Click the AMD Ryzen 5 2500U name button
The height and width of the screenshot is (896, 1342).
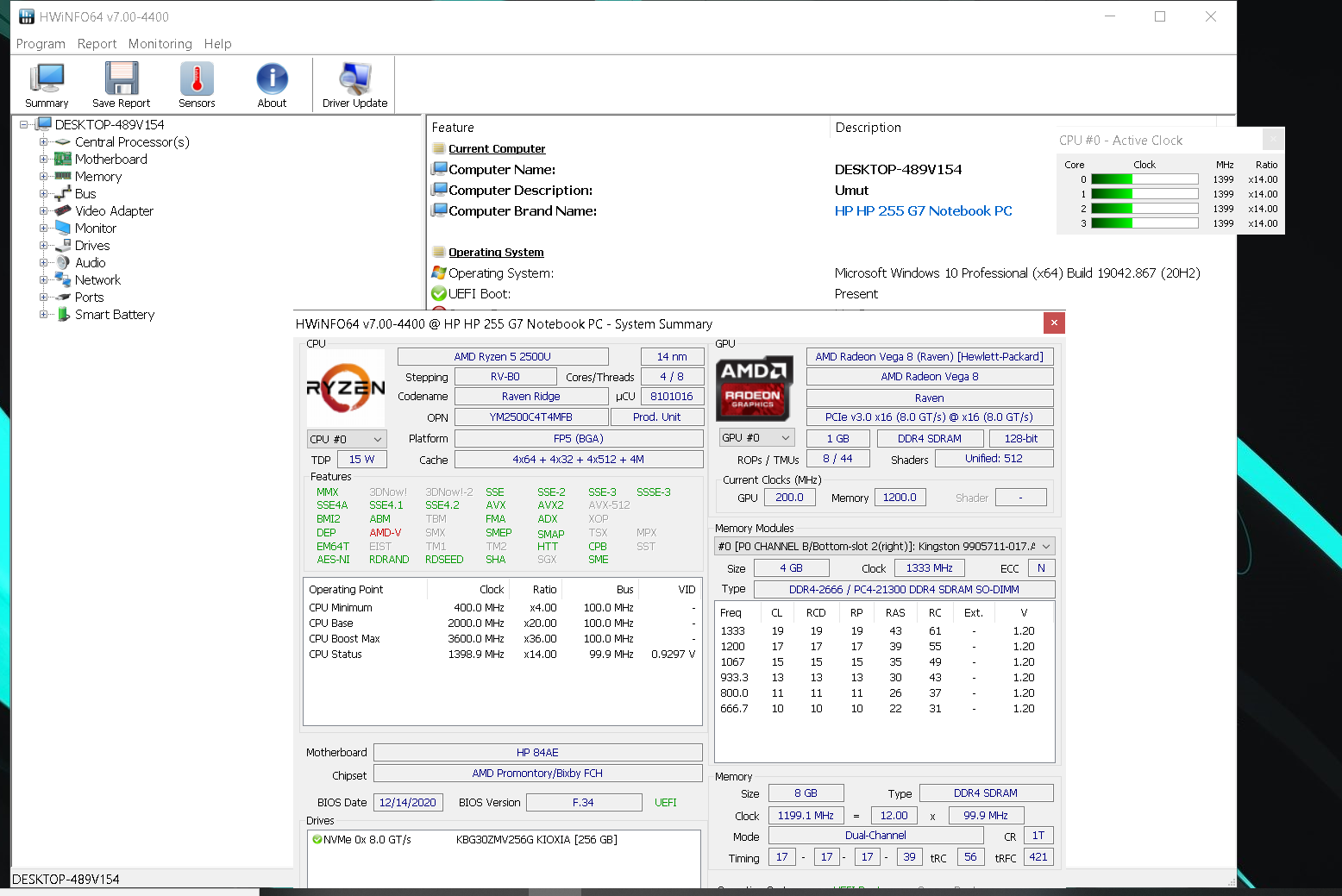(503, 357)
